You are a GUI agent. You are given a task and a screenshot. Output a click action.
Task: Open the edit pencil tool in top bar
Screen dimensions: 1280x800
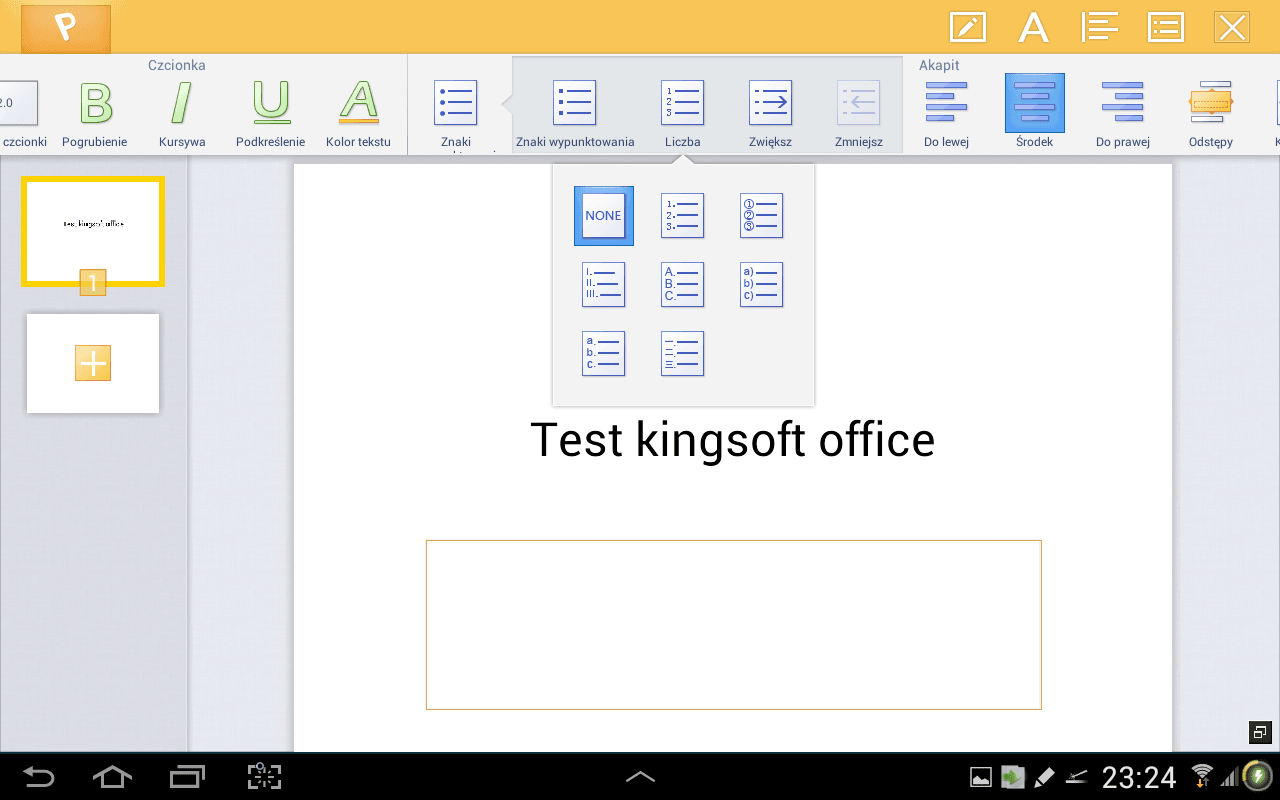point(967,27)
